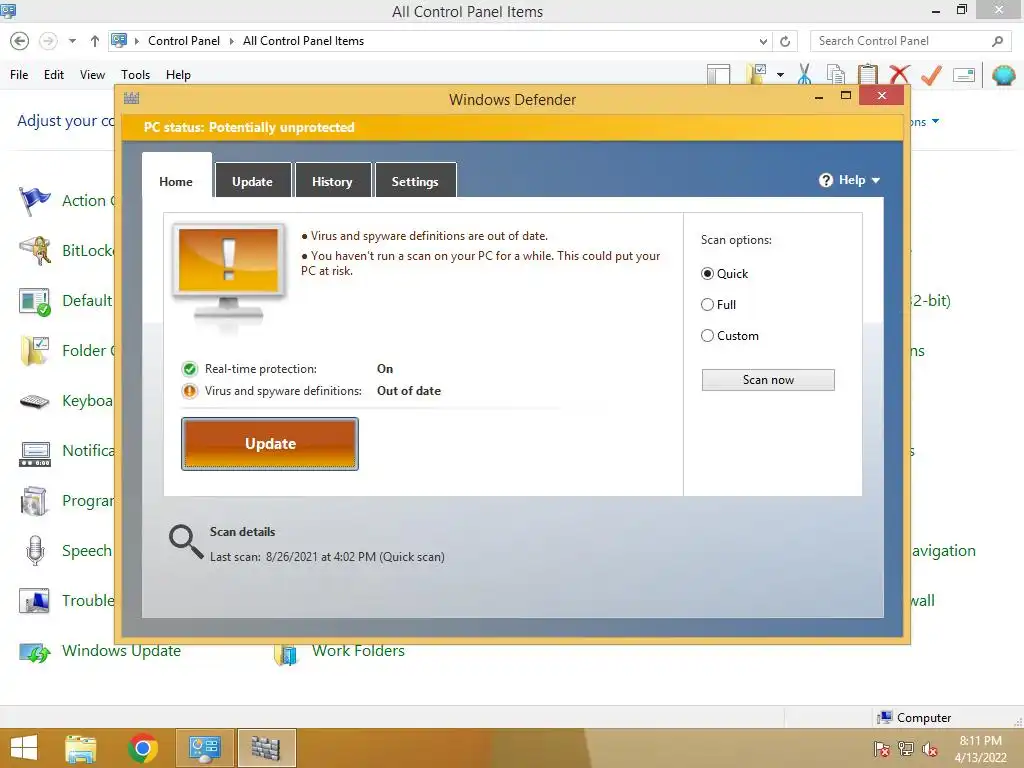Viewport: 1024px width, 768px height.
Task: Expand the Help dropdown arrow
Action: [876, 180]
